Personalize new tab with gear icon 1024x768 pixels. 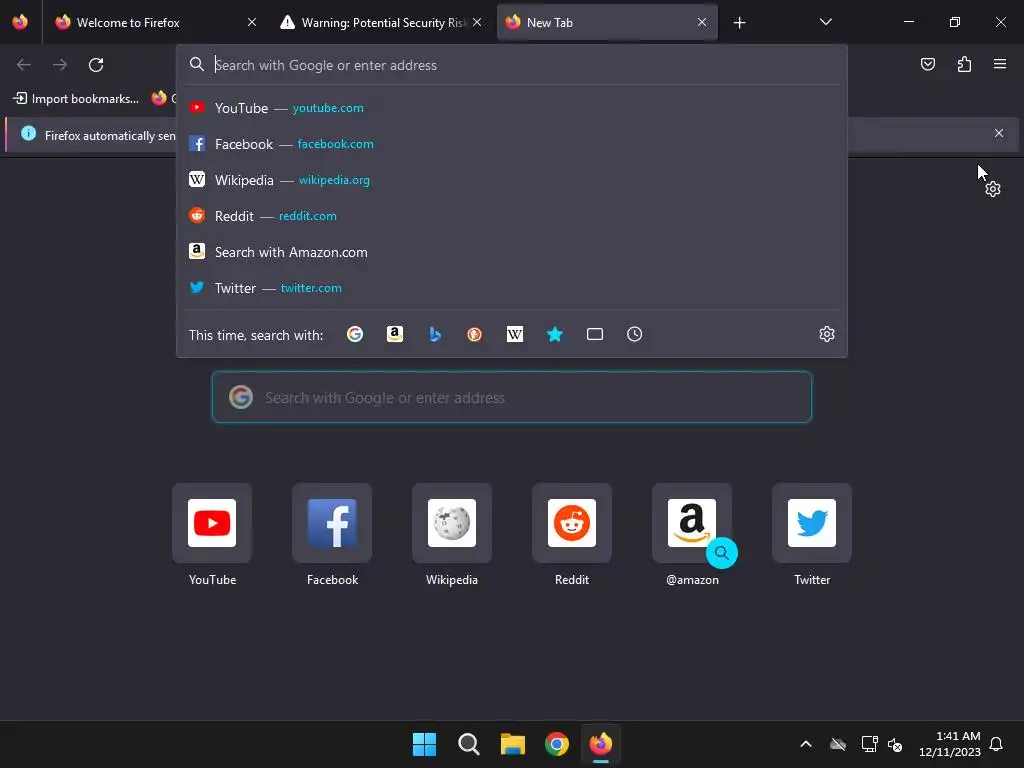tap(993, 189)
